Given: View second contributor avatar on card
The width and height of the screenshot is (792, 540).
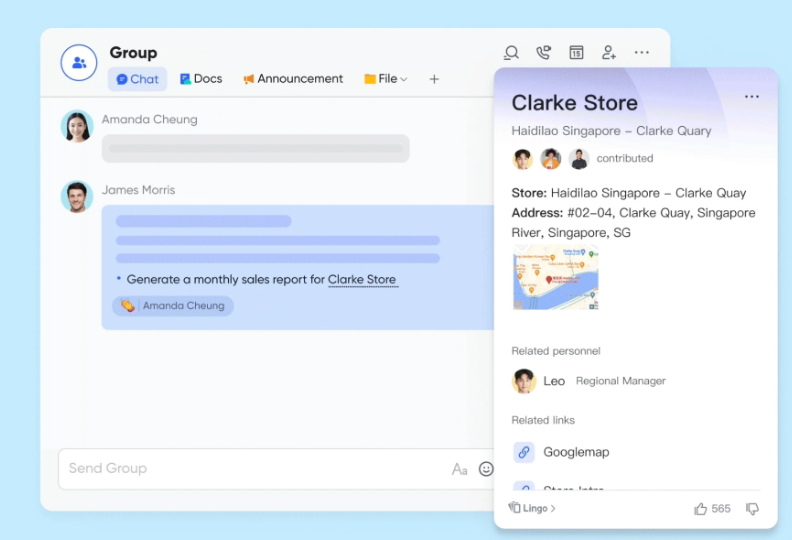Looking at the screenshot, I should pos(551,159).
